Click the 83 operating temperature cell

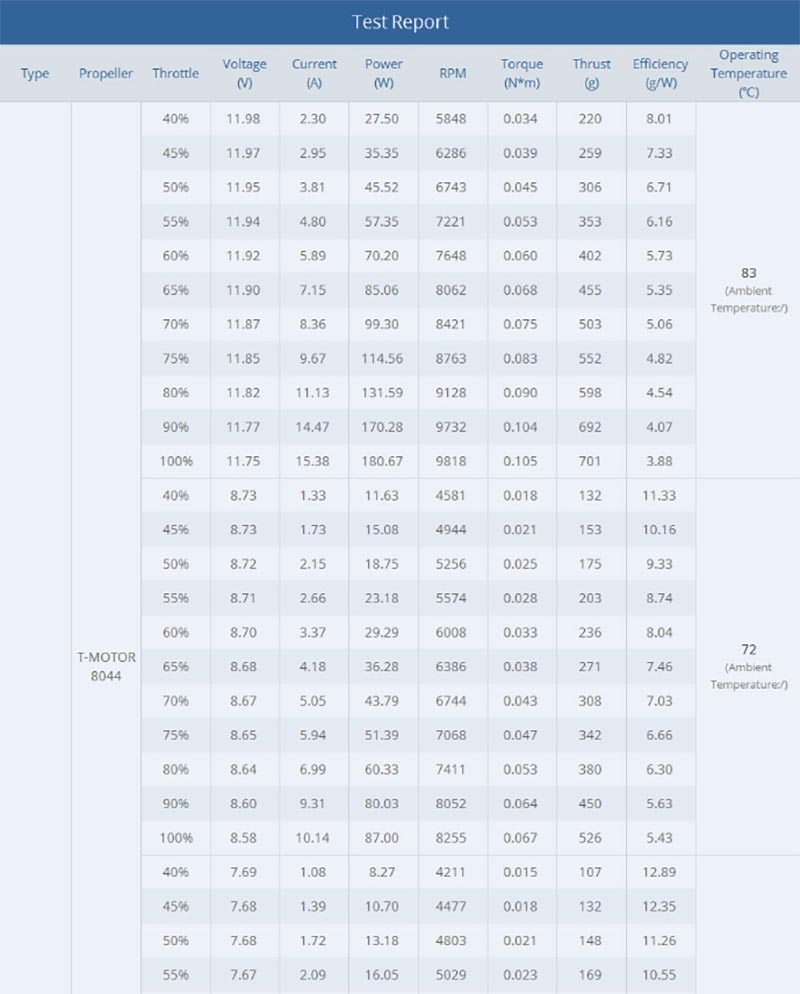tap(748, 273)
